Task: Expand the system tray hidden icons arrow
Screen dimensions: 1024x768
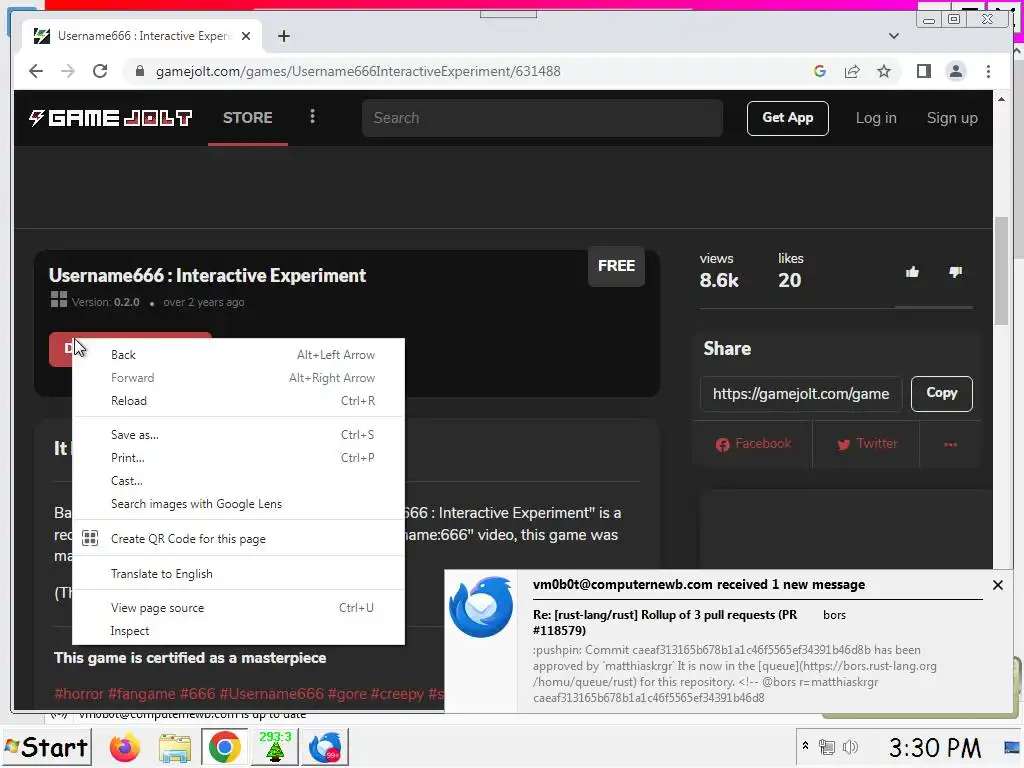Action: [805, 746]
